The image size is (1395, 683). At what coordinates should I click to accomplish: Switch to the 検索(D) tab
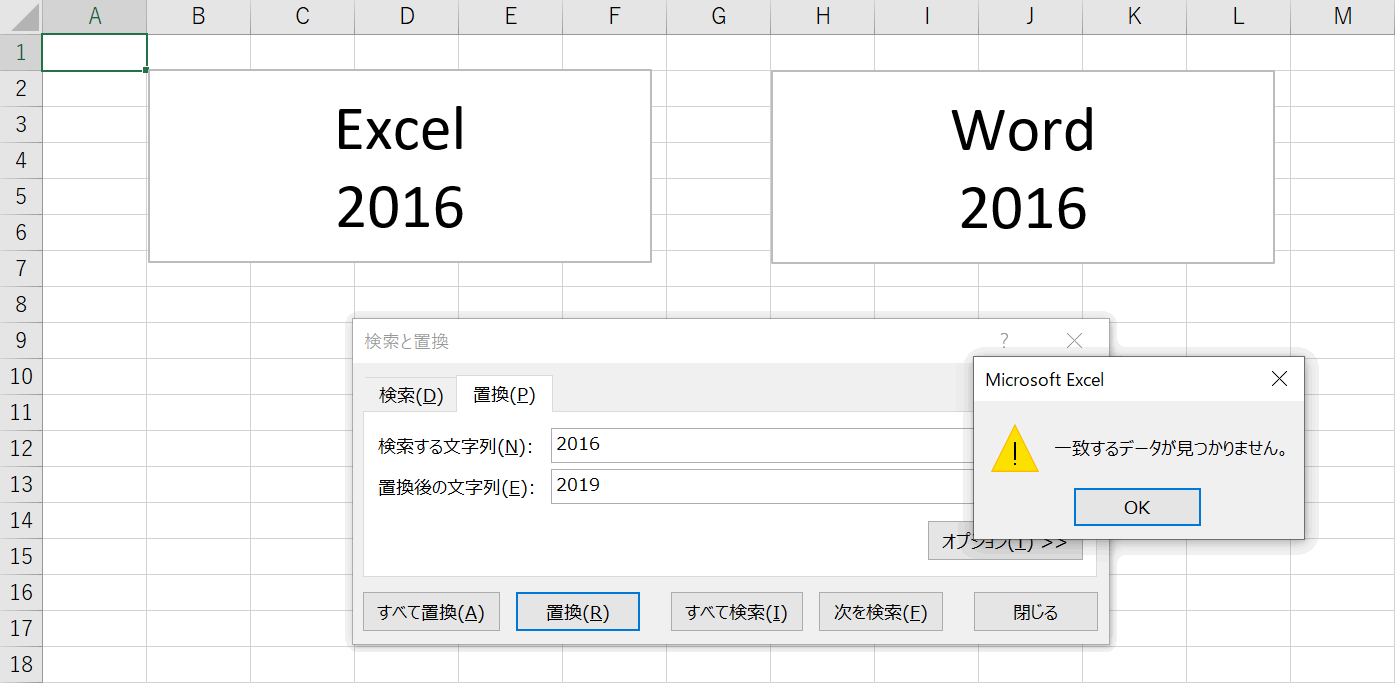(410, 395)
